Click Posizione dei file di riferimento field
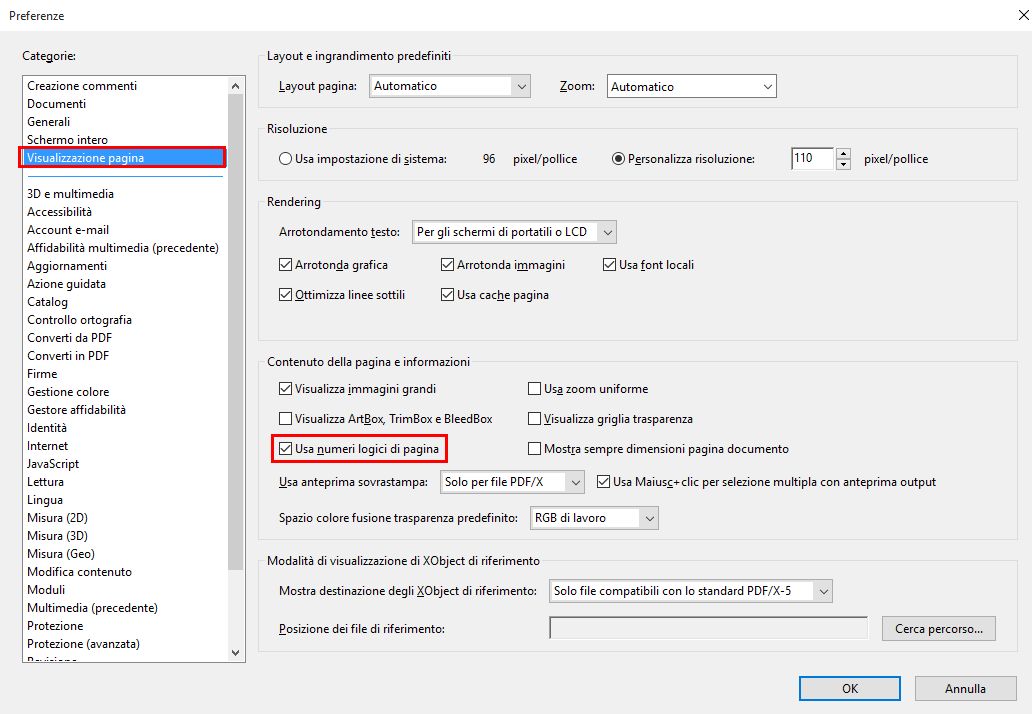Image resolution: width=1032 pixels, height=714 pixels. coord(708,628)
